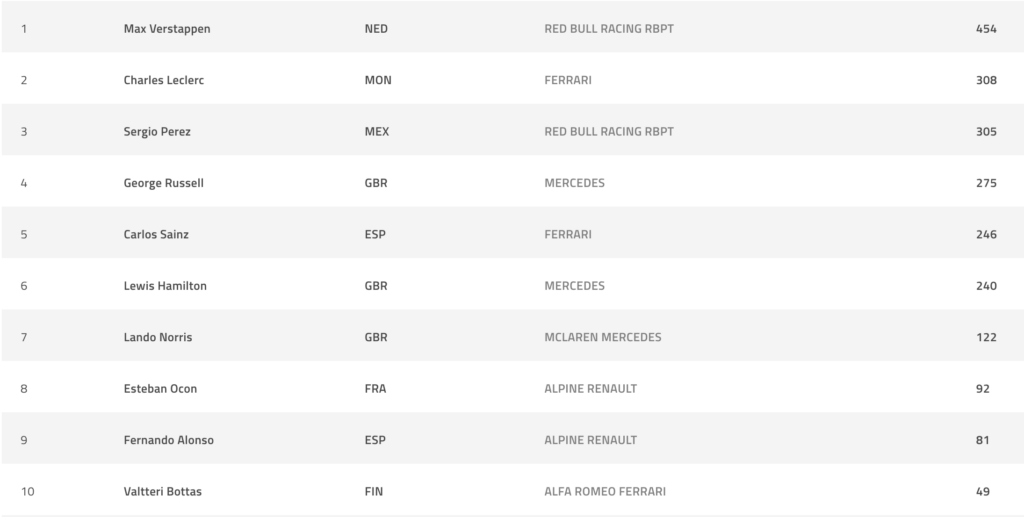Click Verstappen's 454 points value
Viewport: 1024px width, 517px height.
(986, 29)
